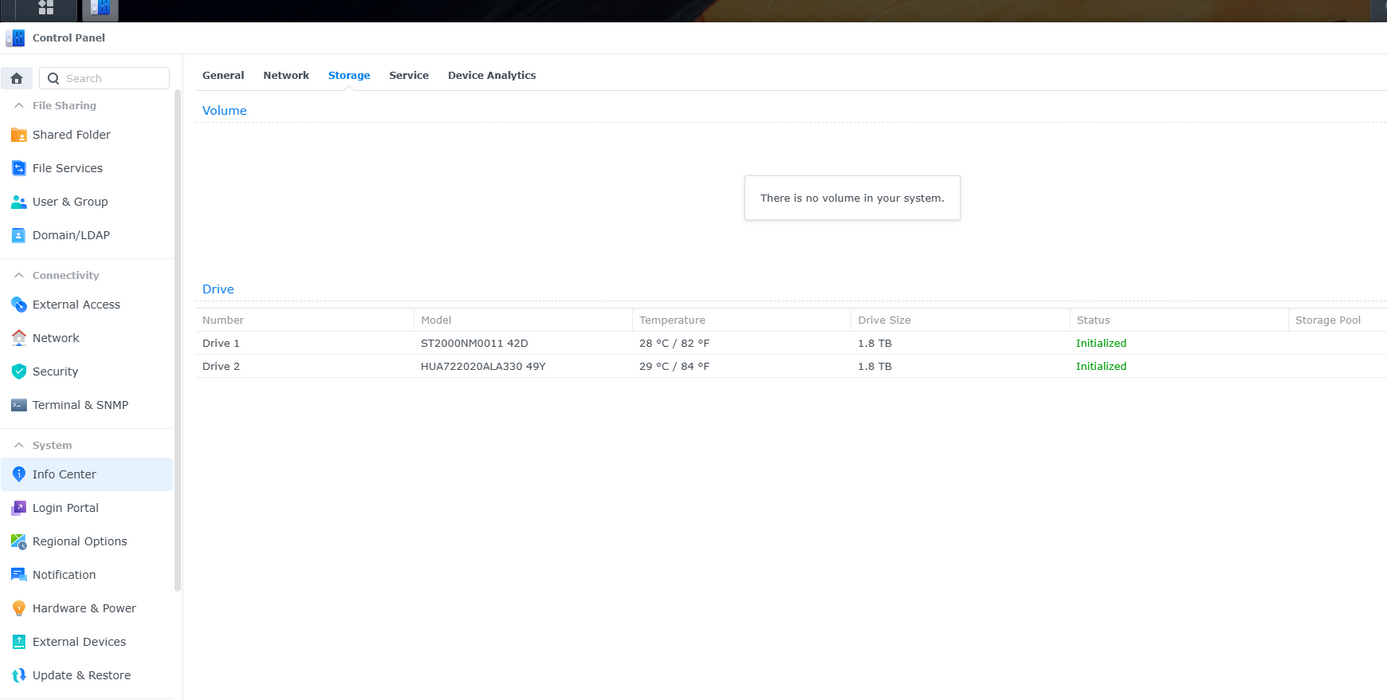Go to Control Panel home icon
1387x700 pixels.
(17, 78)
